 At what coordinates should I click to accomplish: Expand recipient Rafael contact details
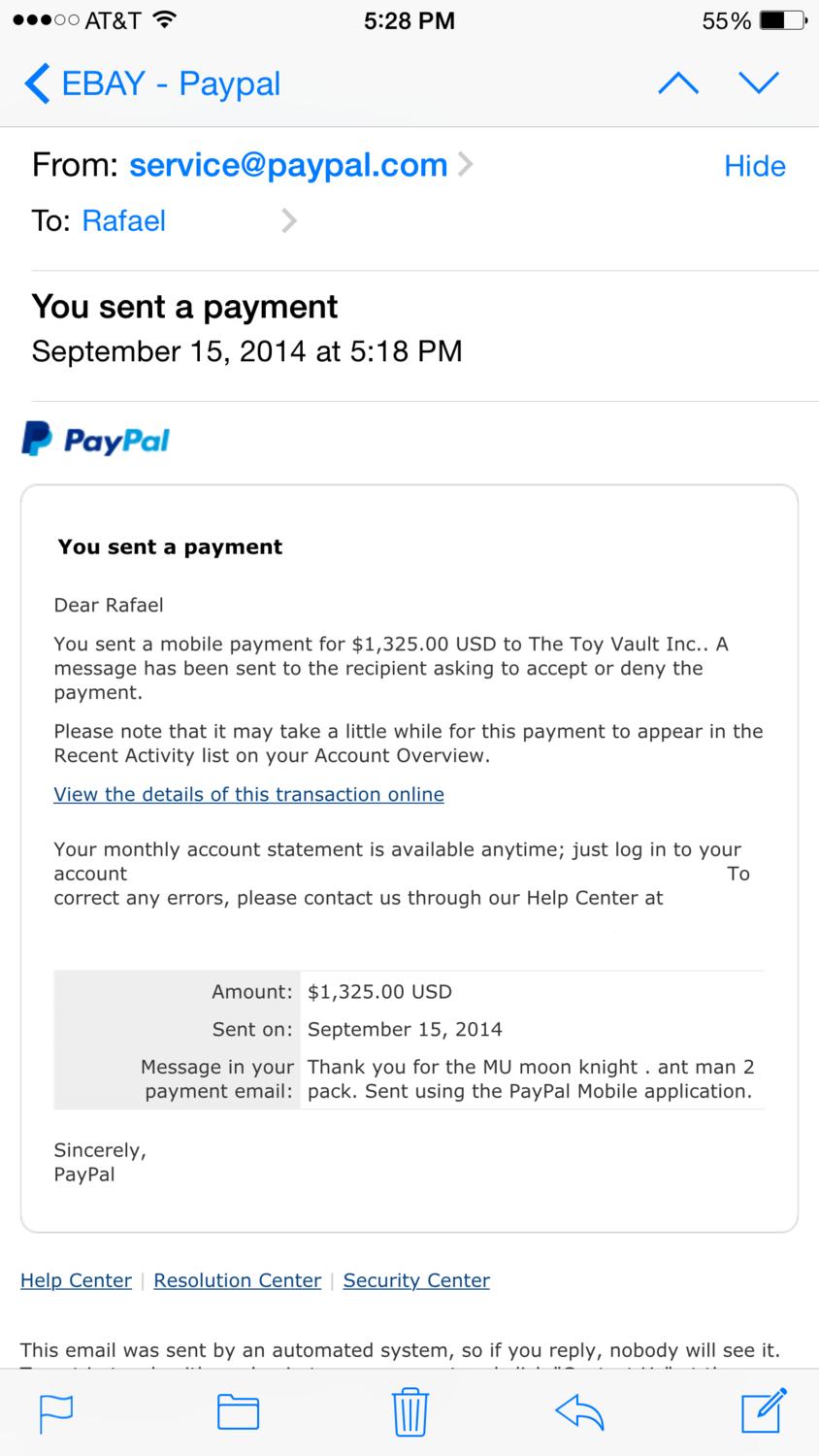click(288, 221)
